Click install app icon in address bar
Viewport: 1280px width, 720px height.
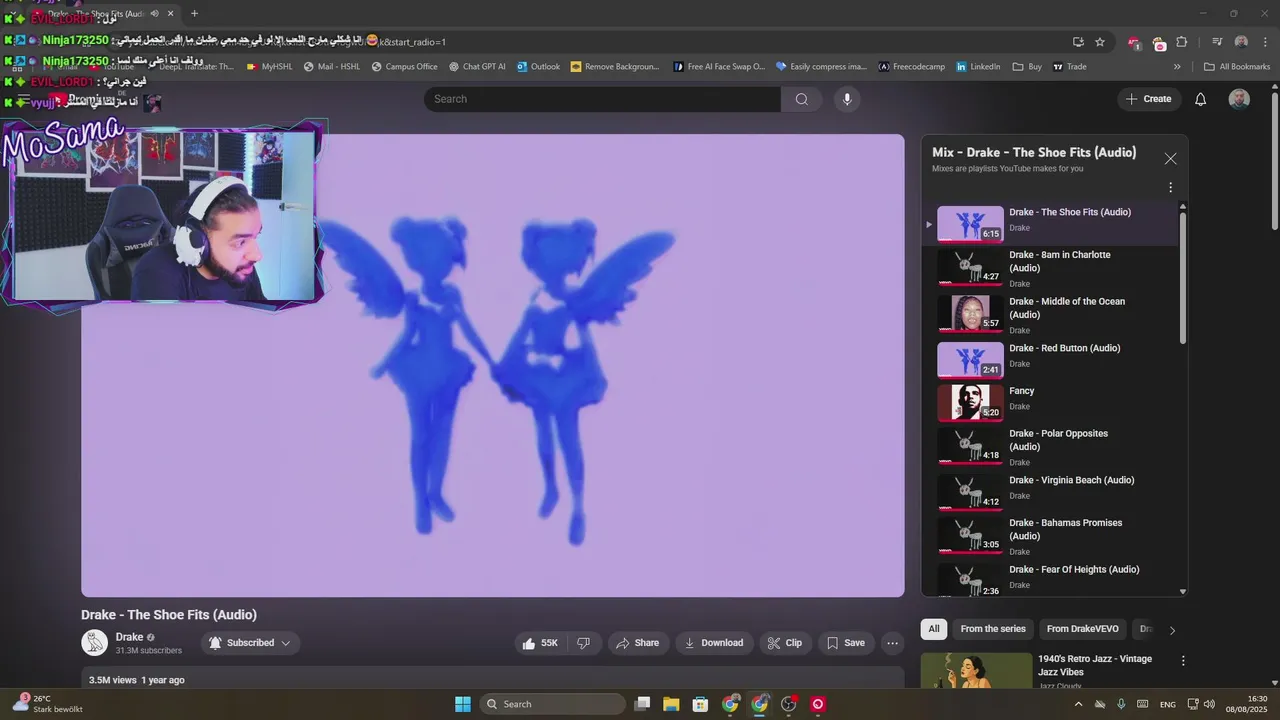1078,42
